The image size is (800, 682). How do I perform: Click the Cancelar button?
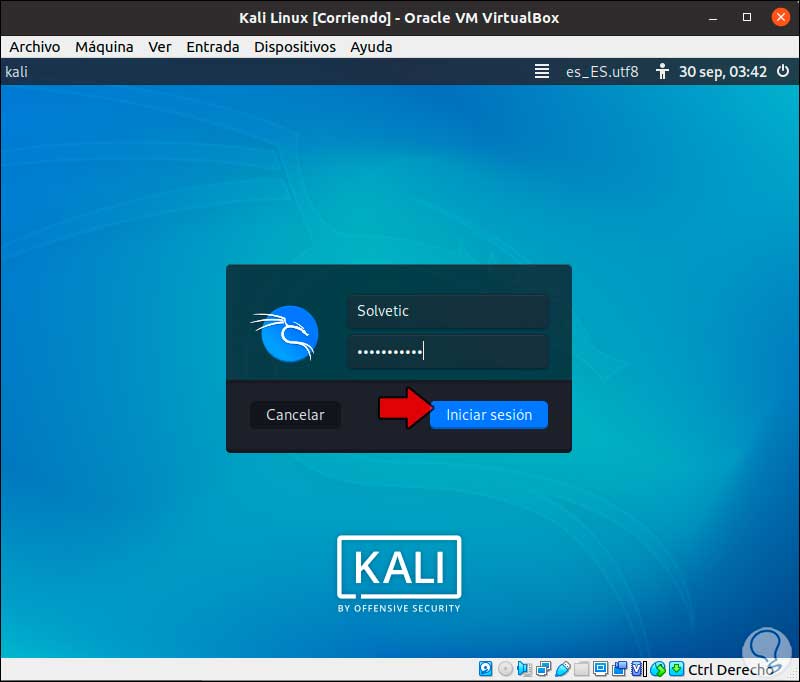pyautogui.click(x=295, y=415)
